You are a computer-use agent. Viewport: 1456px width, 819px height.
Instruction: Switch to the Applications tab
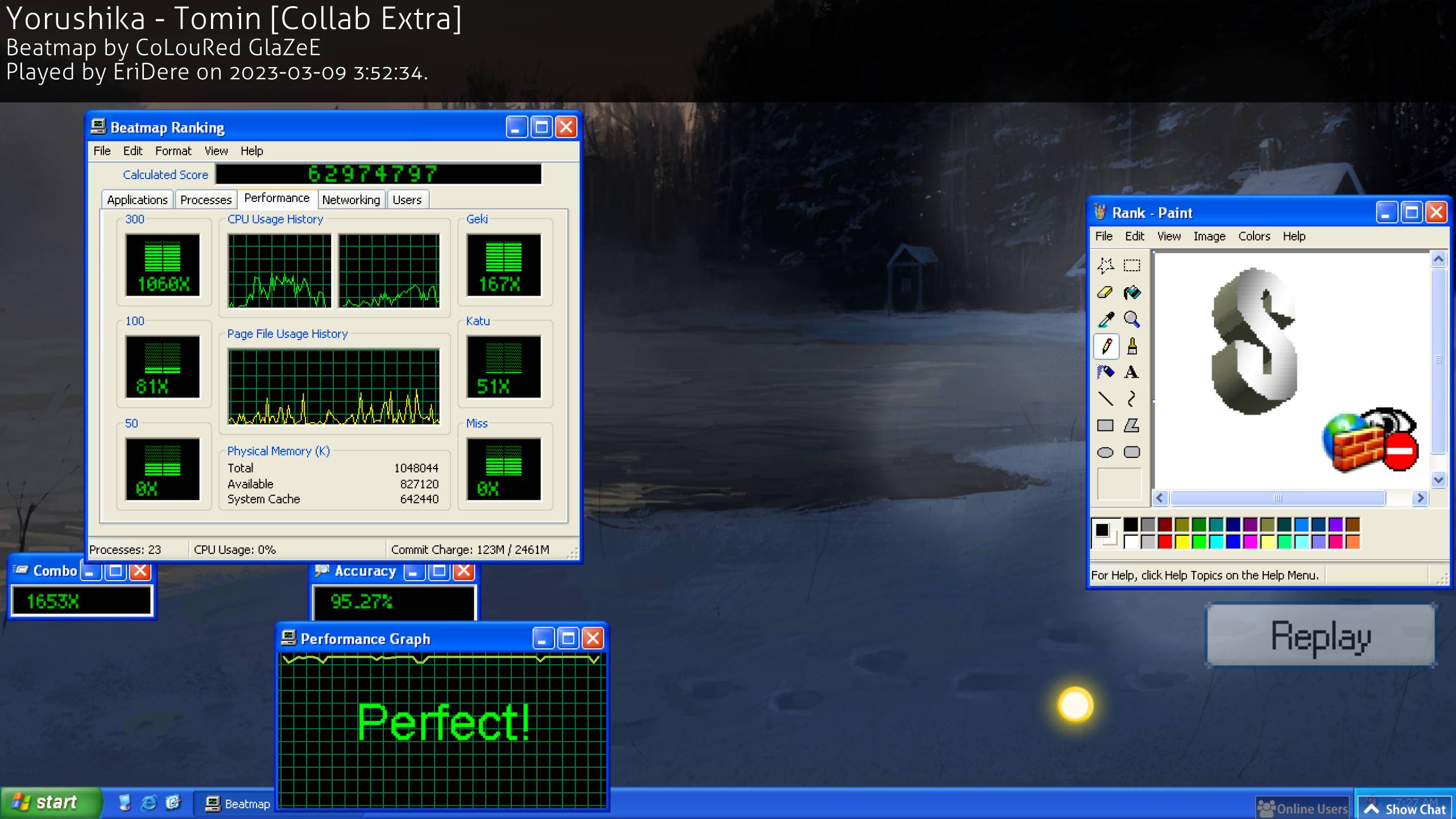(137, 200)
